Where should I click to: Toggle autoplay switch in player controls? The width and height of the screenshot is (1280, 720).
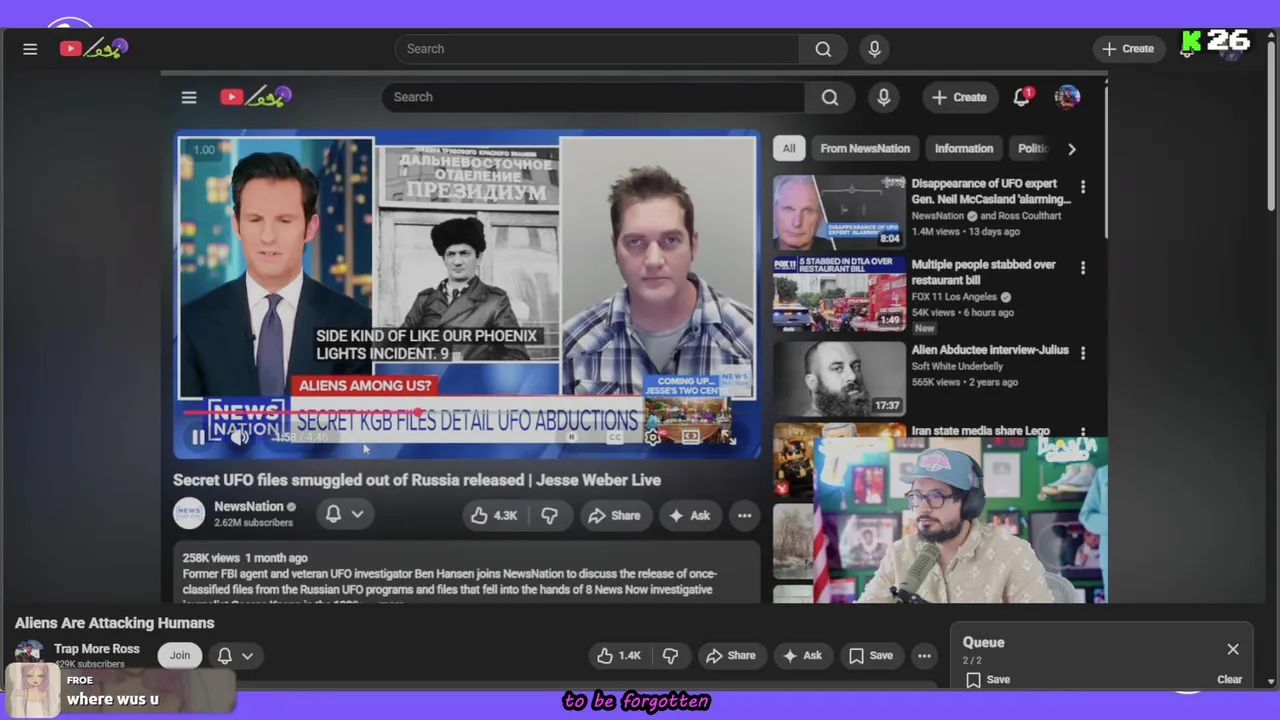[x=571, y=437]
